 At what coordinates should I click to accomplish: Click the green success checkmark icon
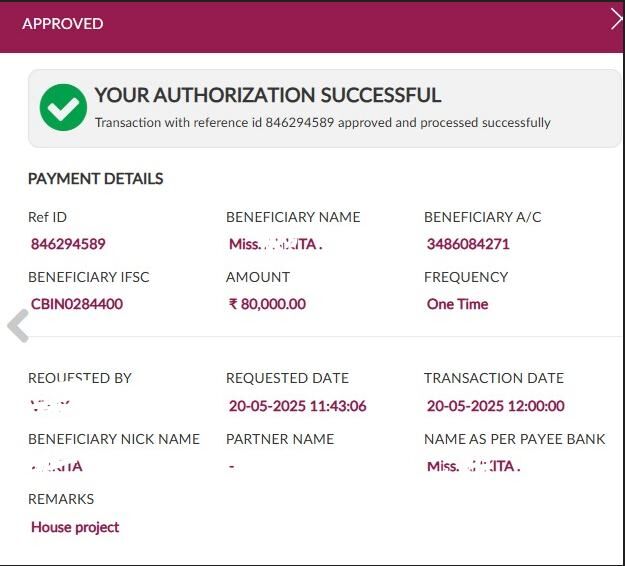click(x=63, y=107)
